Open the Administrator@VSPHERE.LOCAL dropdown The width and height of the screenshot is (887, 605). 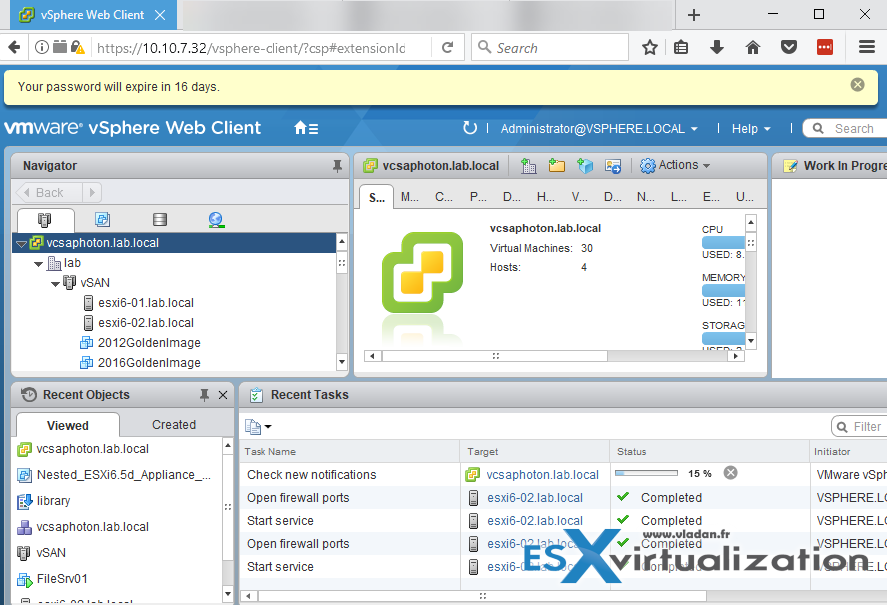click(x=599, y=129)
